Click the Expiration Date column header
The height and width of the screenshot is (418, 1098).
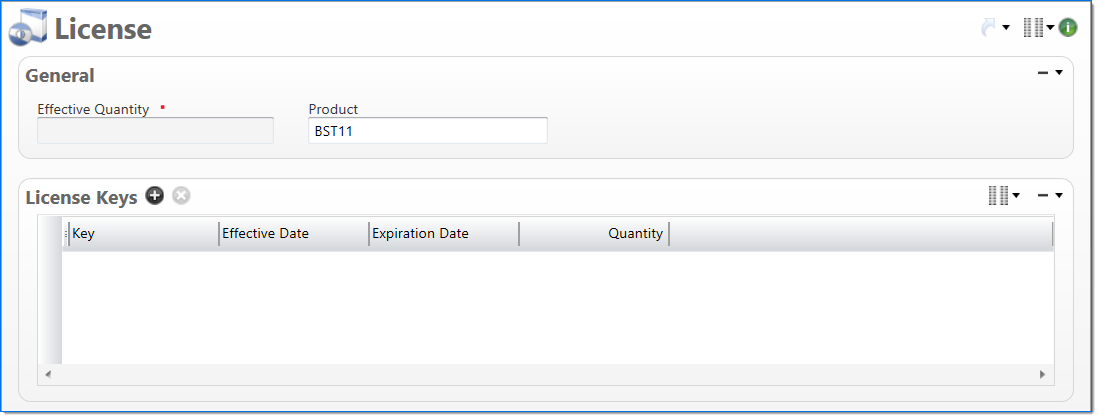coord(443,234)
